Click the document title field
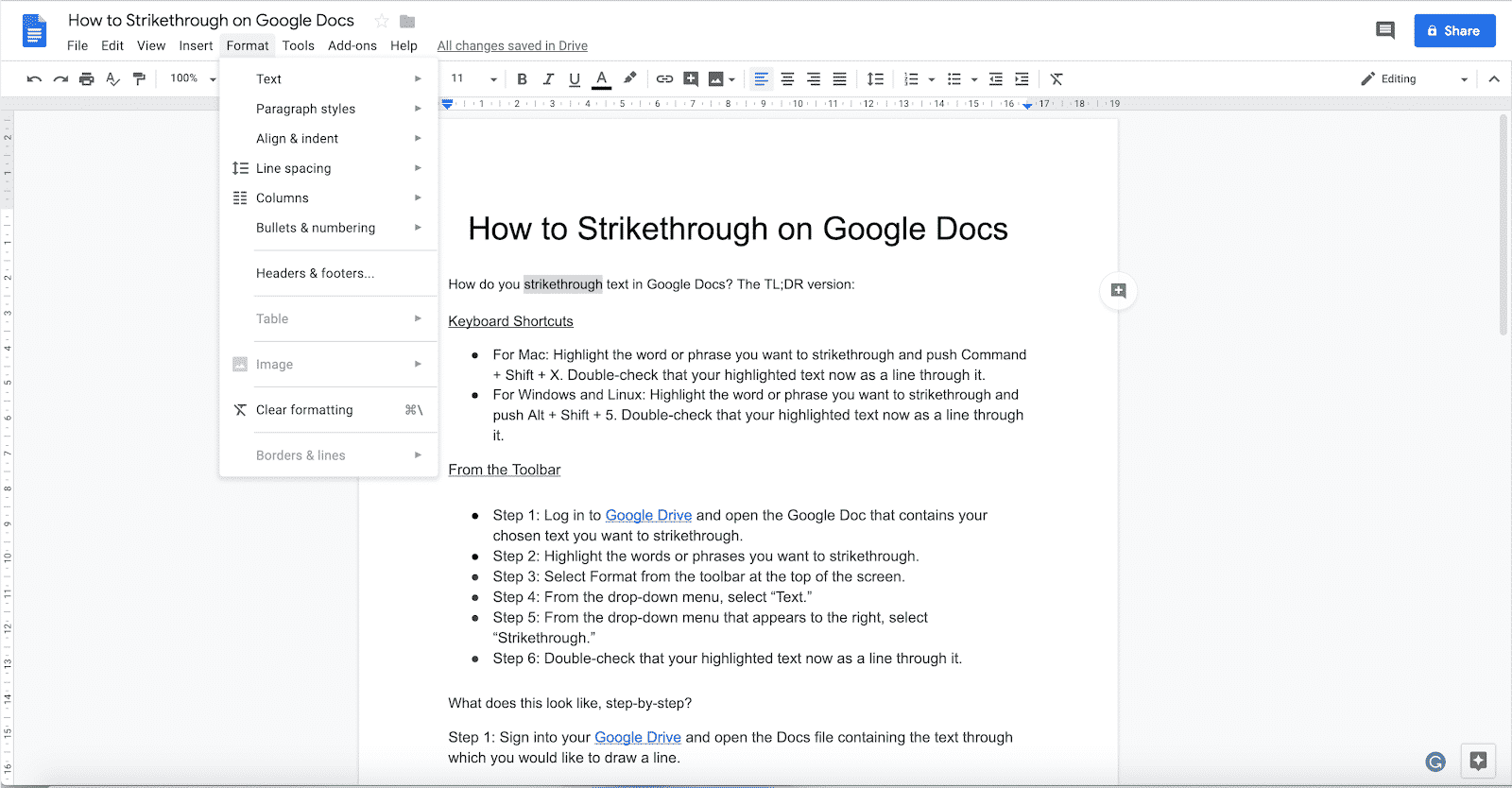 211,20
